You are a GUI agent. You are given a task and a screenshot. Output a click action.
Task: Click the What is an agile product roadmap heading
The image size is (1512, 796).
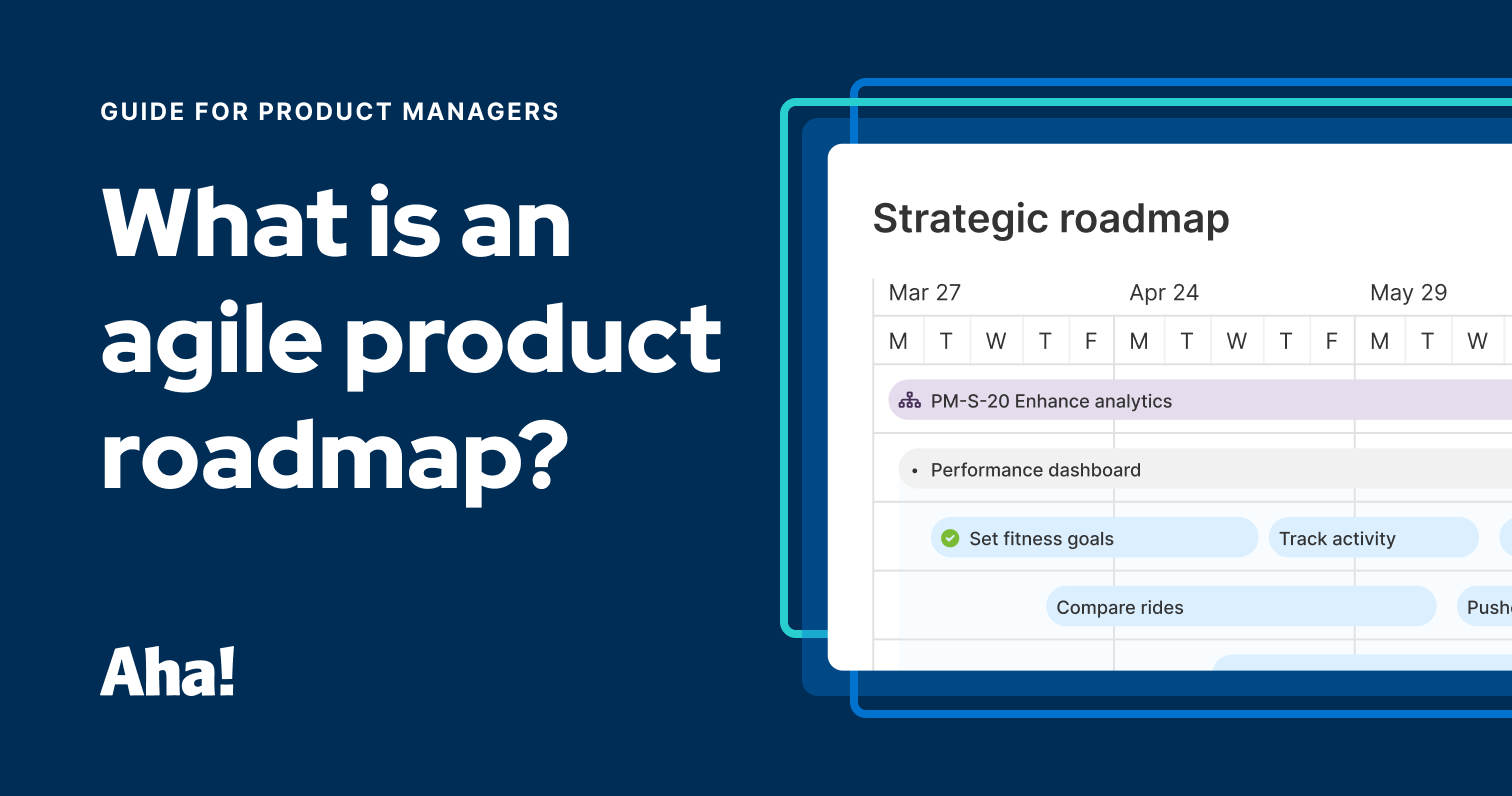tap(412, 340)
